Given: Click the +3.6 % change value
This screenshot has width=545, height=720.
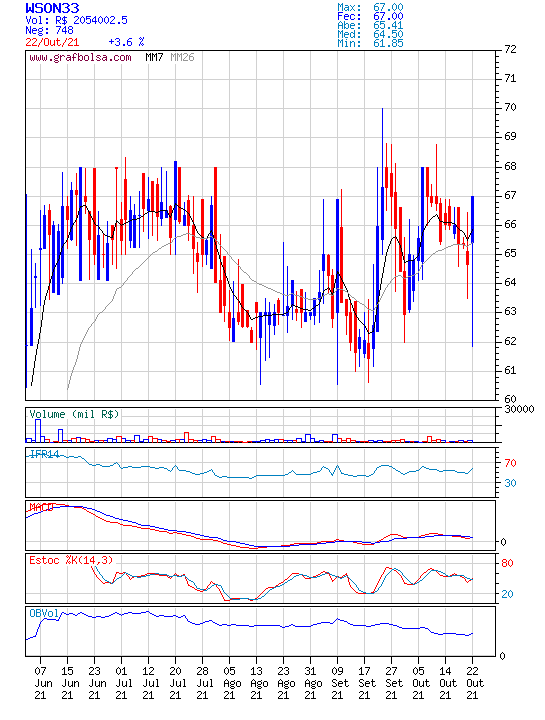Looking at the screenshot, I should [126, 42].
